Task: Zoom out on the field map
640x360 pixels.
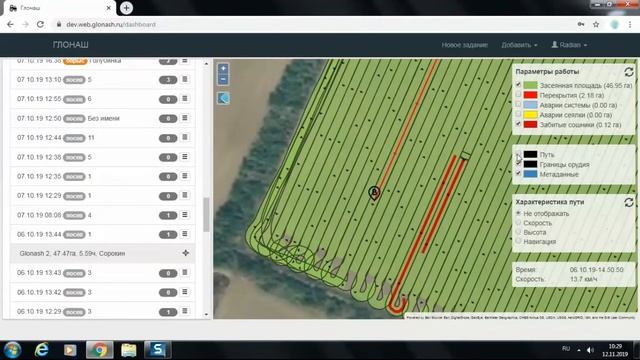Action: [223, 79]
